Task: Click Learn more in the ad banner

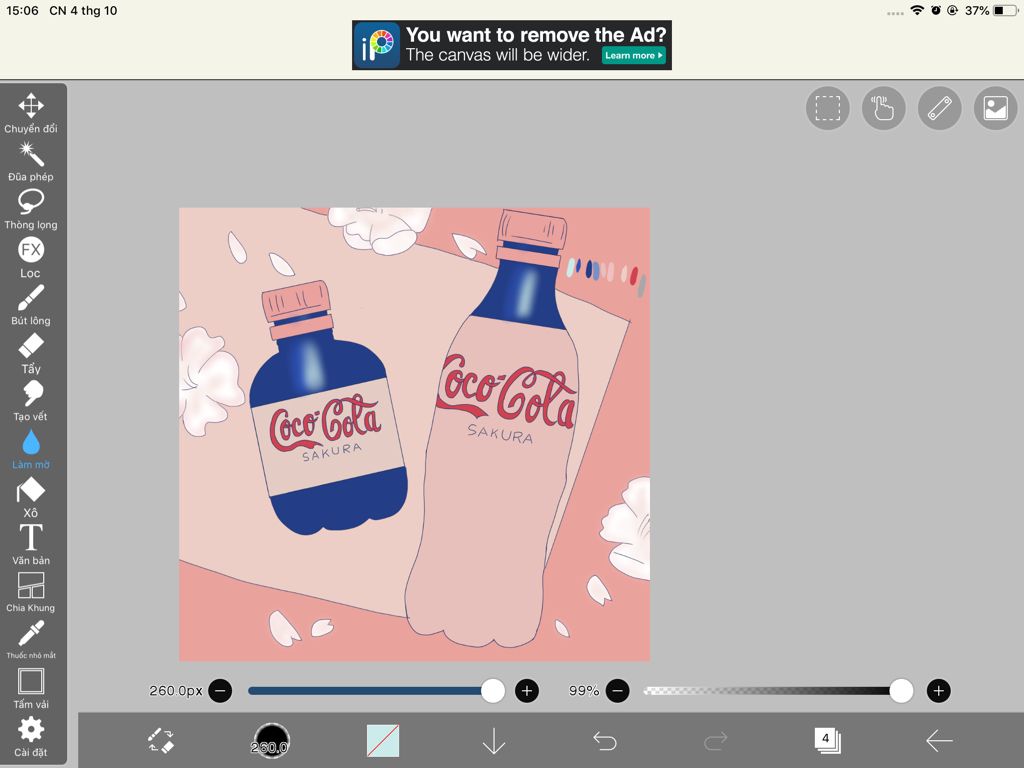Action: pos(633,56)
